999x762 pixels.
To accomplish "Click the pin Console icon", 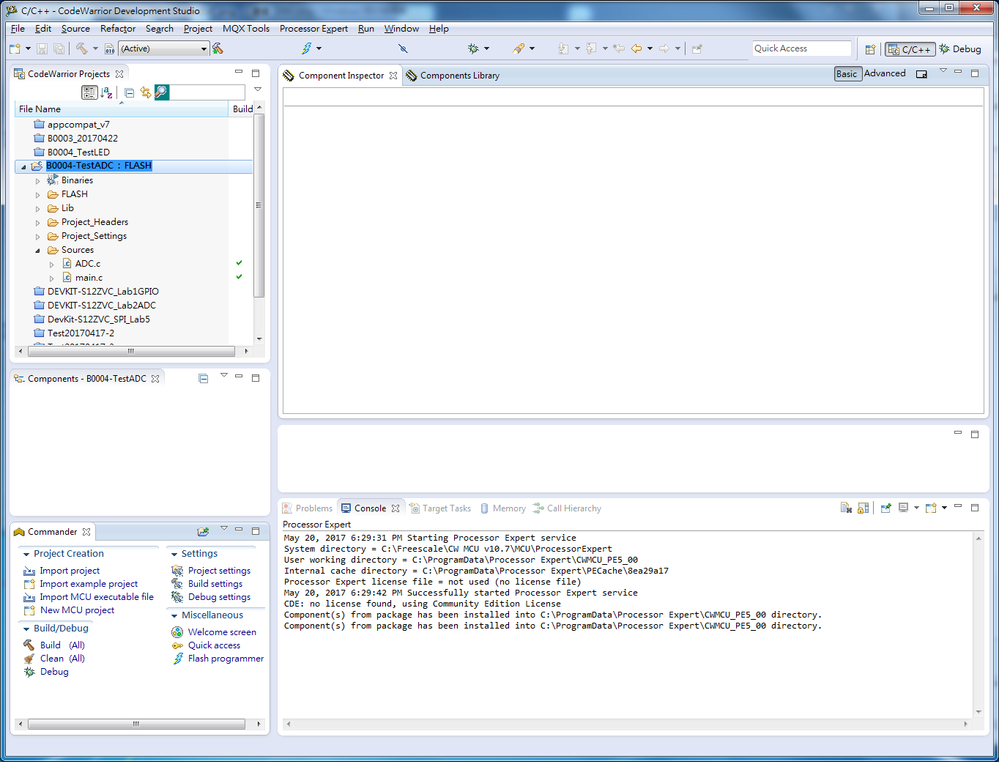I will pos(886,508).
